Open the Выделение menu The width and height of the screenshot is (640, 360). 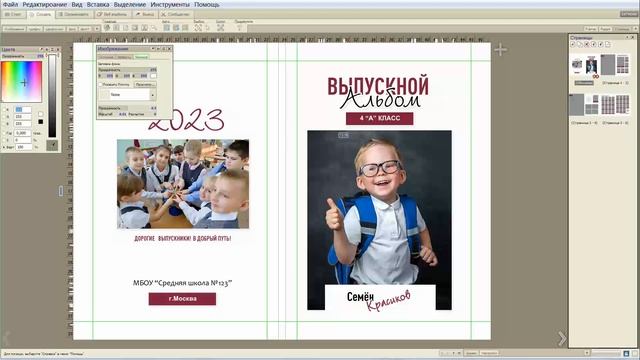[x=130, y=4]
